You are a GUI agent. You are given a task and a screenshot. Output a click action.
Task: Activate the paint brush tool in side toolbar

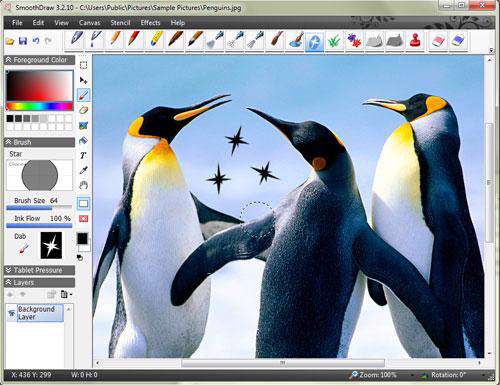pyautogui.click(x=83, y=95)
